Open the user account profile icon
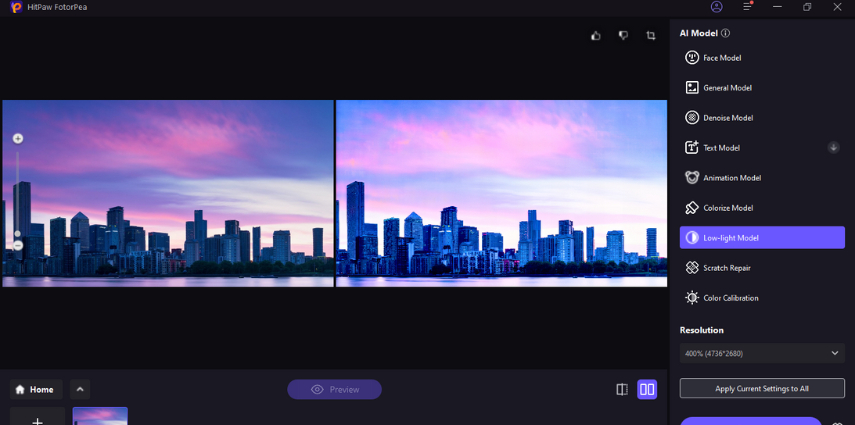855x425 pixels. click(716, 7)
